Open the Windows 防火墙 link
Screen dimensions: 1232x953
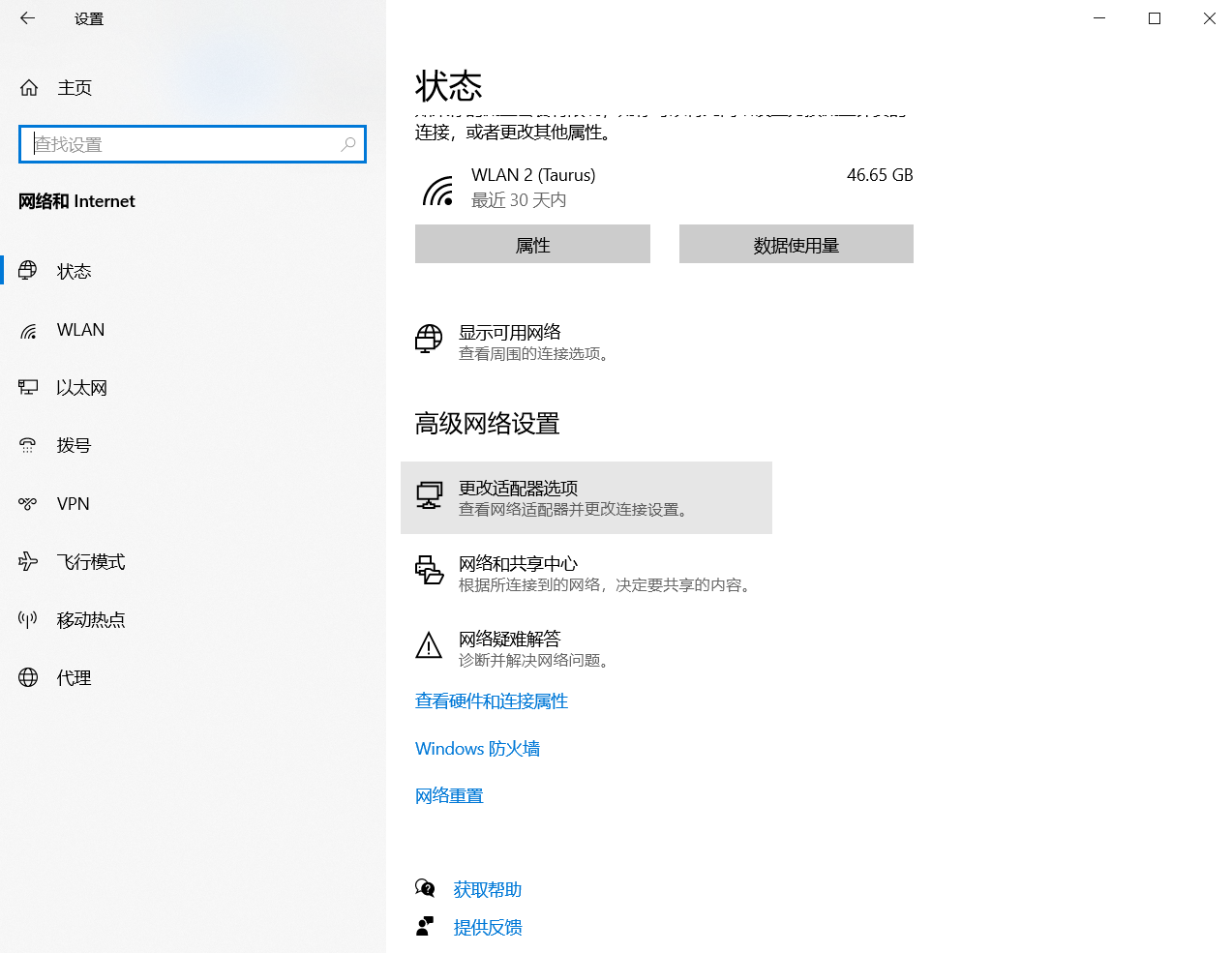(477, 749)
